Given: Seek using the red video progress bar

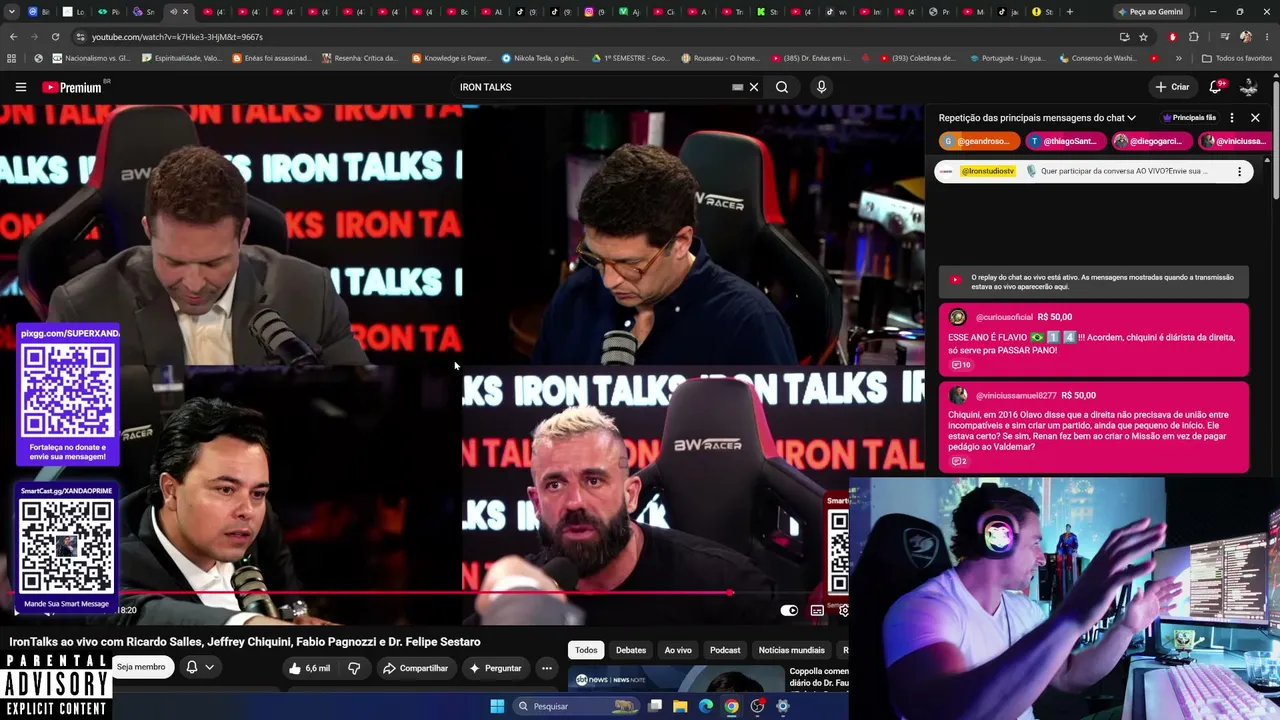Looking at the screenshot, I should (x=424, y=593).
